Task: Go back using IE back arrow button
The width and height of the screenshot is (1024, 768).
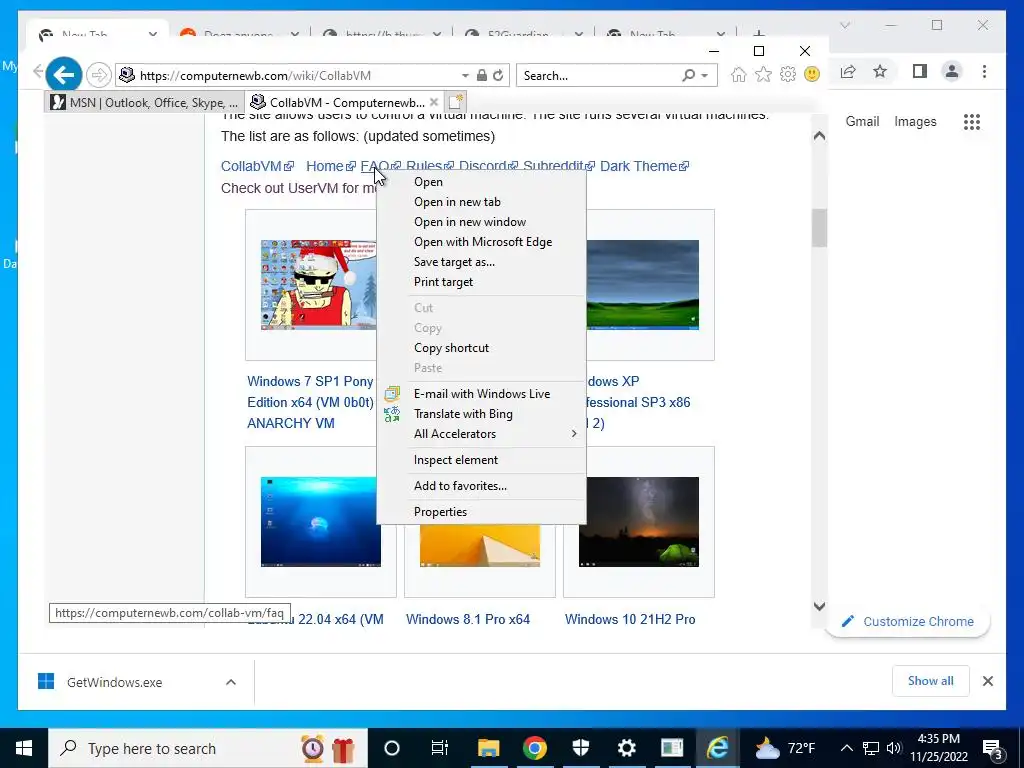Action: (x=63, y=75)
